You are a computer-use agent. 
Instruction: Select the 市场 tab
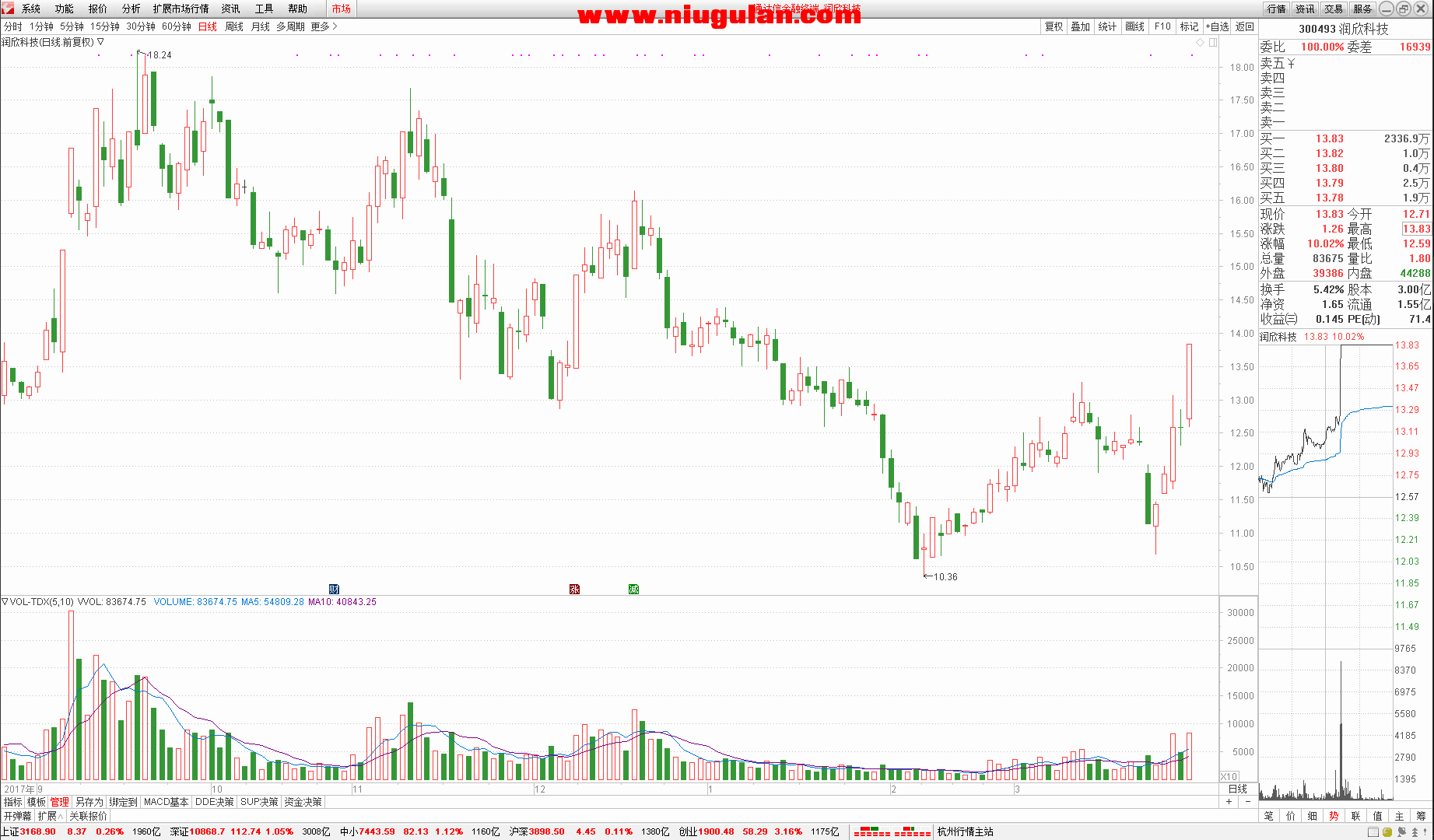click(341, 9)
